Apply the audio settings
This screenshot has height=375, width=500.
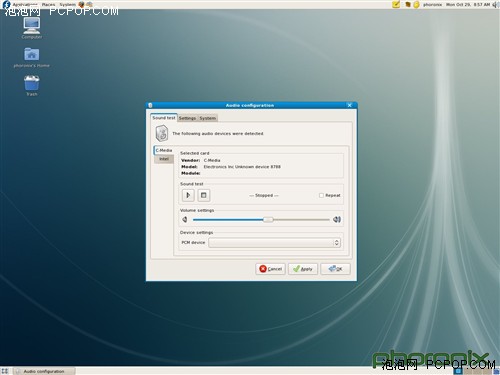click(x=303, y=269)
